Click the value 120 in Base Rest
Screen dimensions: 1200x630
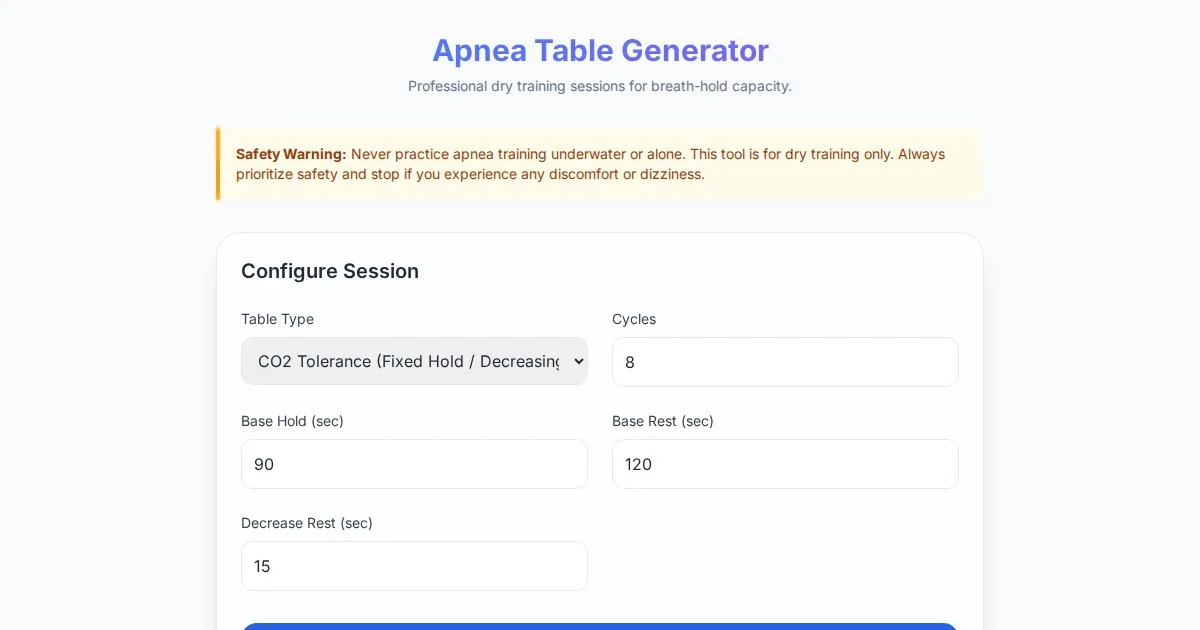pos(638,464)
